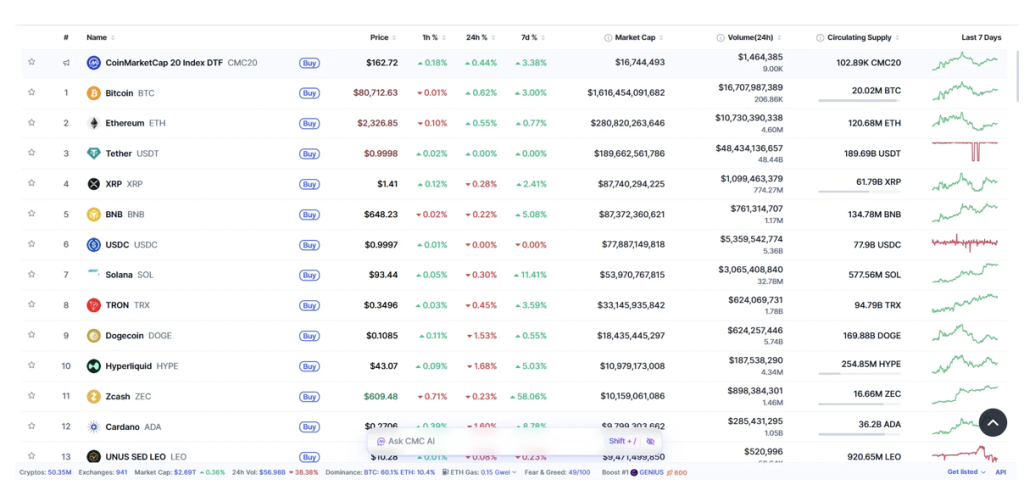Click the Volume(24h) info icon
Viewport: 1024px width, 485px height.
(720, 38)
